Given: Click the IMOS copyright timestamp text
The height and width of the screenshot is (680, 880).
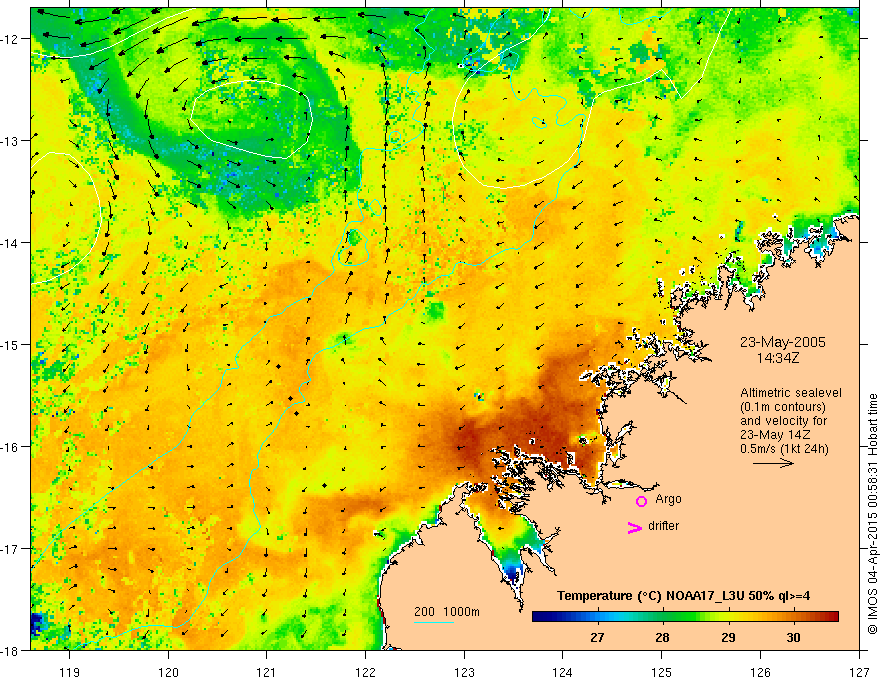Looking at the screenshot, I should pyautogui.click(x=872, y=514).
